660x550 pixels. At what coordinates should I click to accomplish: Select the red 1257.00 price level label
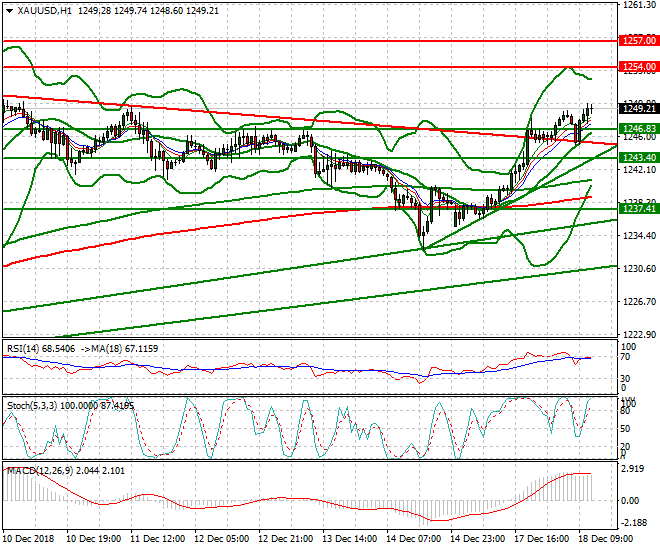point(639,41)
